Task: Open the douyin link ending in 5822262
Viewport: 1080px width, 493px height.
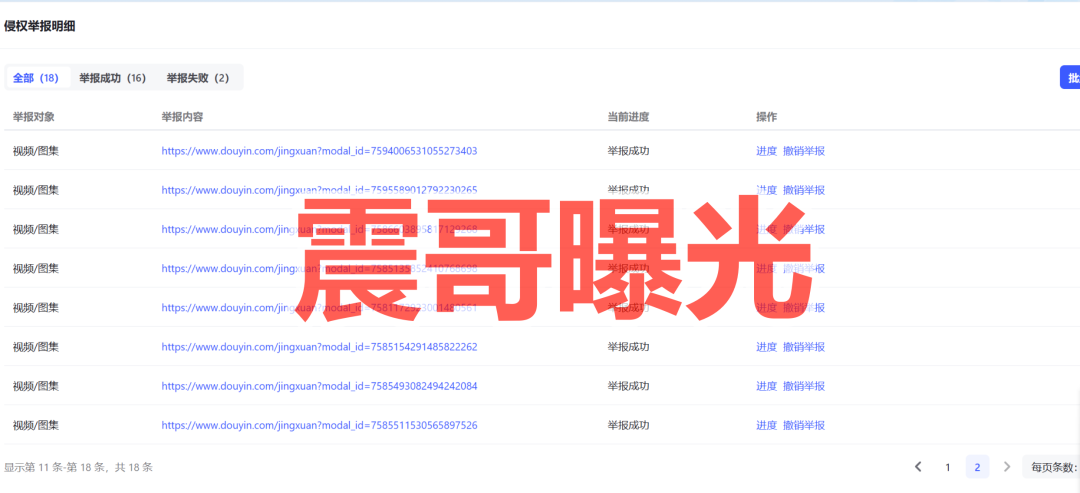Action: [x=319, y=347]
